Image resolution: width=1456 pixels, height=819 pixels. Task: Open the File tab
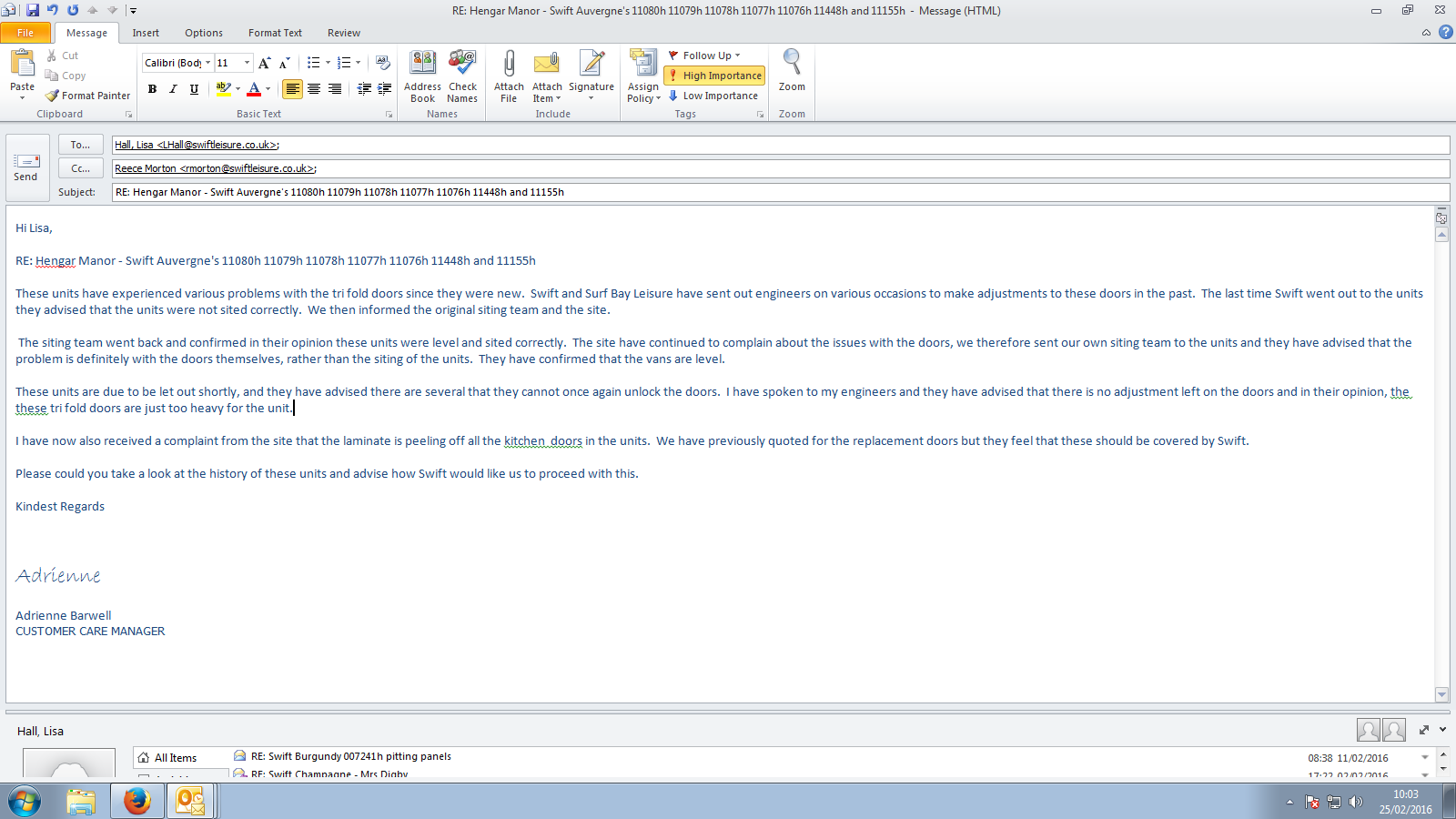pyautogui.click(x=25, y=33)
